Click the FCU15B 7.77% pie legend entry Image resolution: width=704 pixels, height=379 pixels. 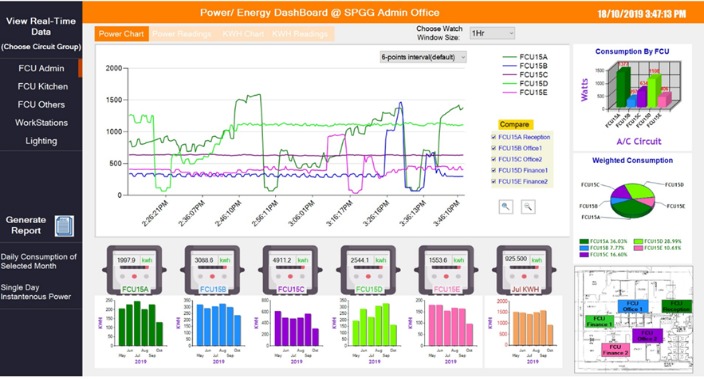point(602,248)
